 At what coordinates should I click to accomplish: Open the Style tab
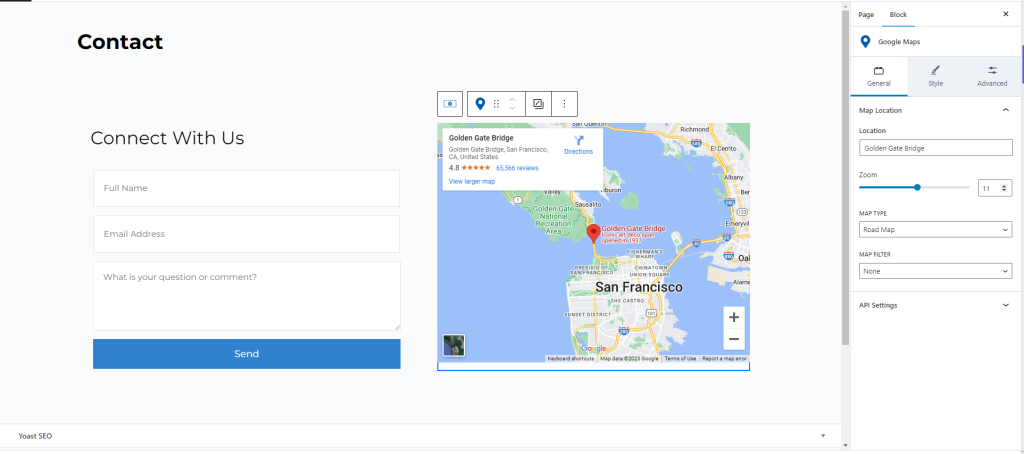[x=935, y=76]
